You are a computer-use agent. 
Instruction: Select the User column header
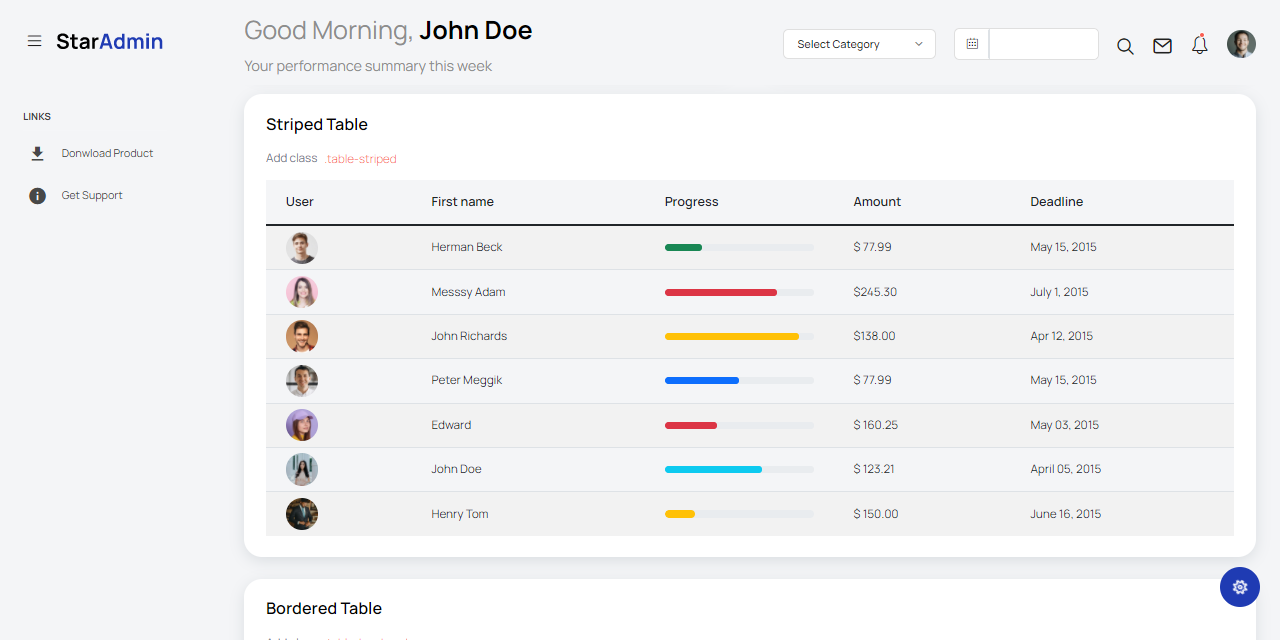point(299,201)
